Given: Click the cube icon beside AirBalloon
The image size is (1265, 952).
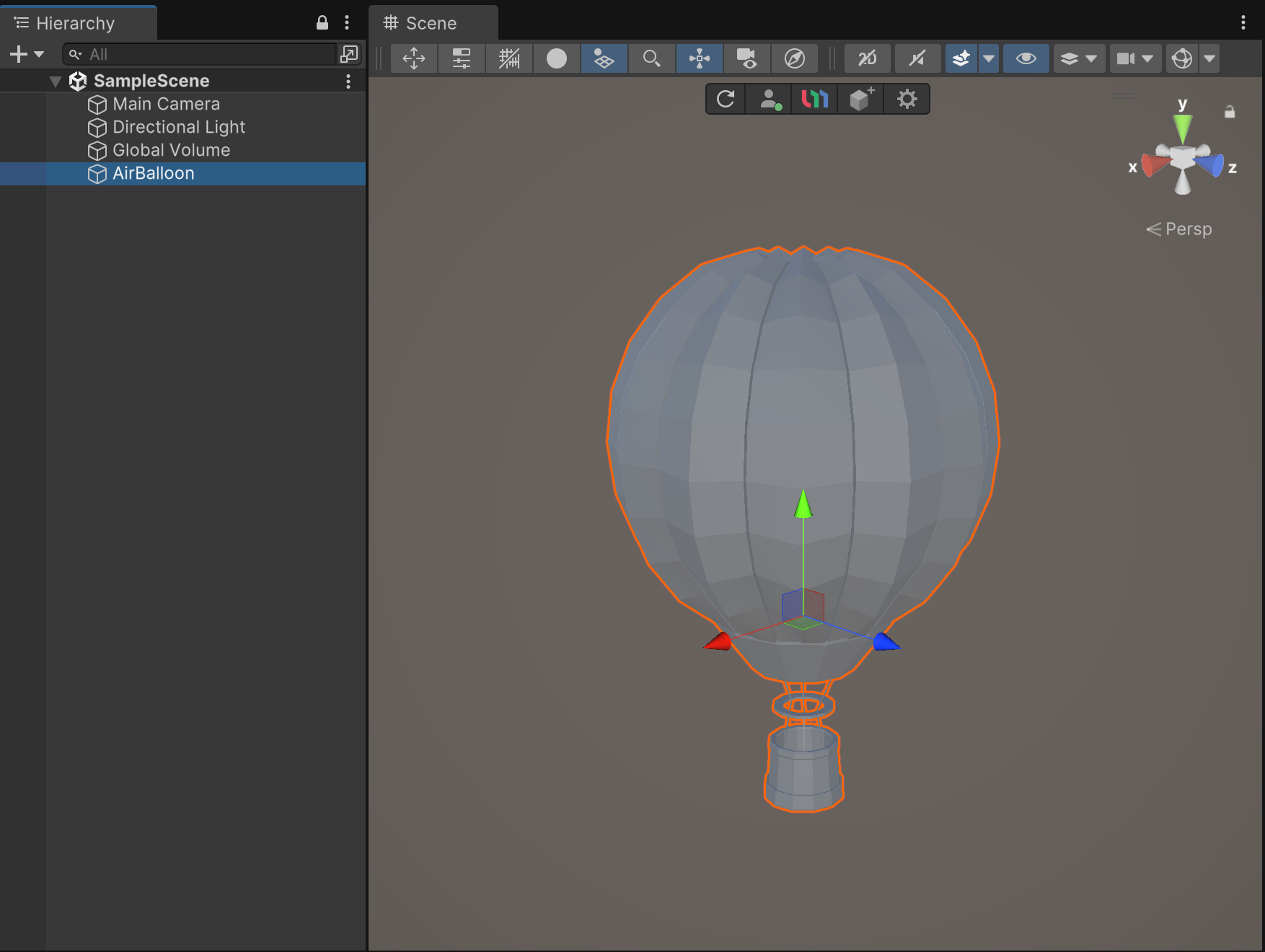Looking at the screenshot, I should pos(97,174).
